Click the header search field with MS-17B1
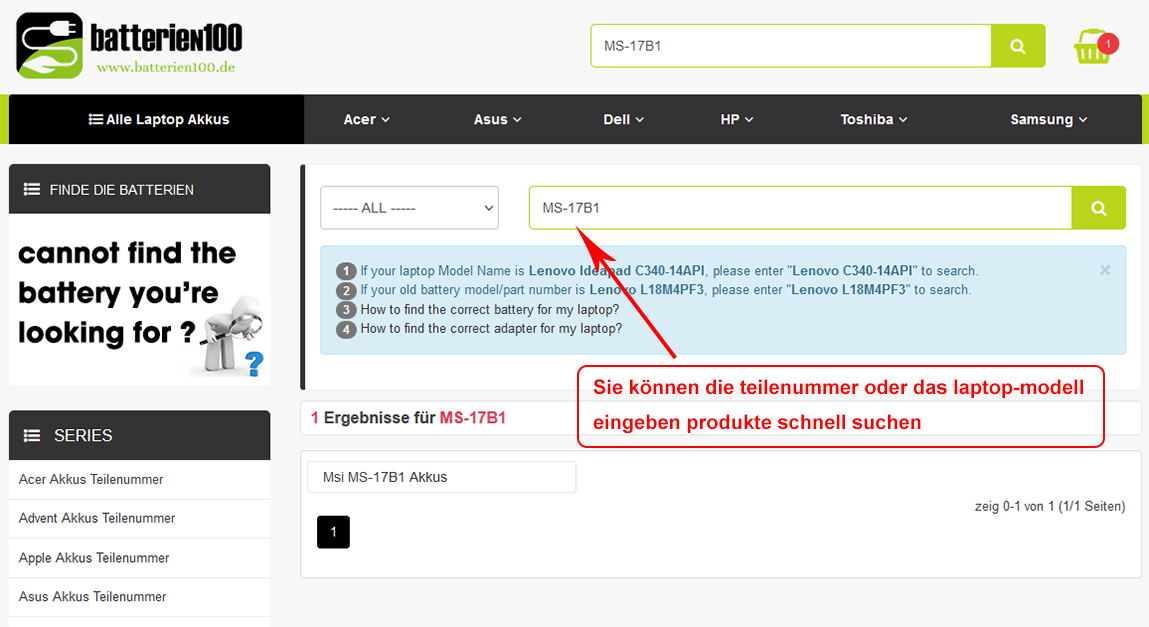This screenshot has height=627, width=1149. pos(791,46)
